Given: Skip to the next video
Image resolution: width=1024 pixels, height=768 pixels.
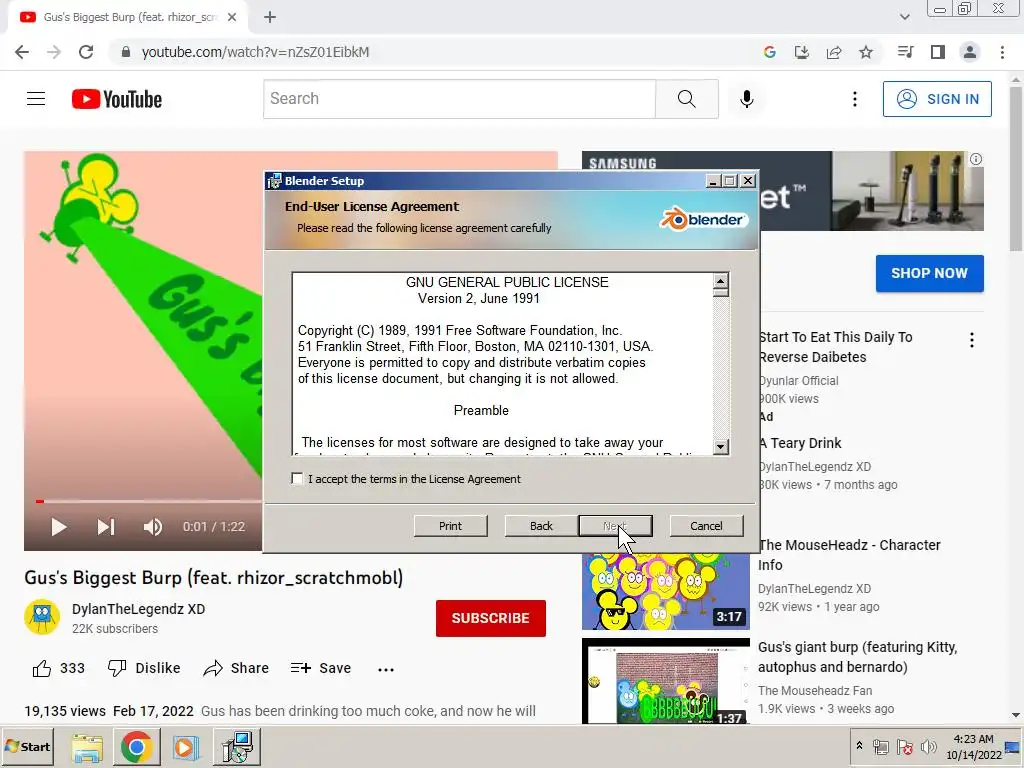Looking at the screenshot, I should tap(106, 527).
